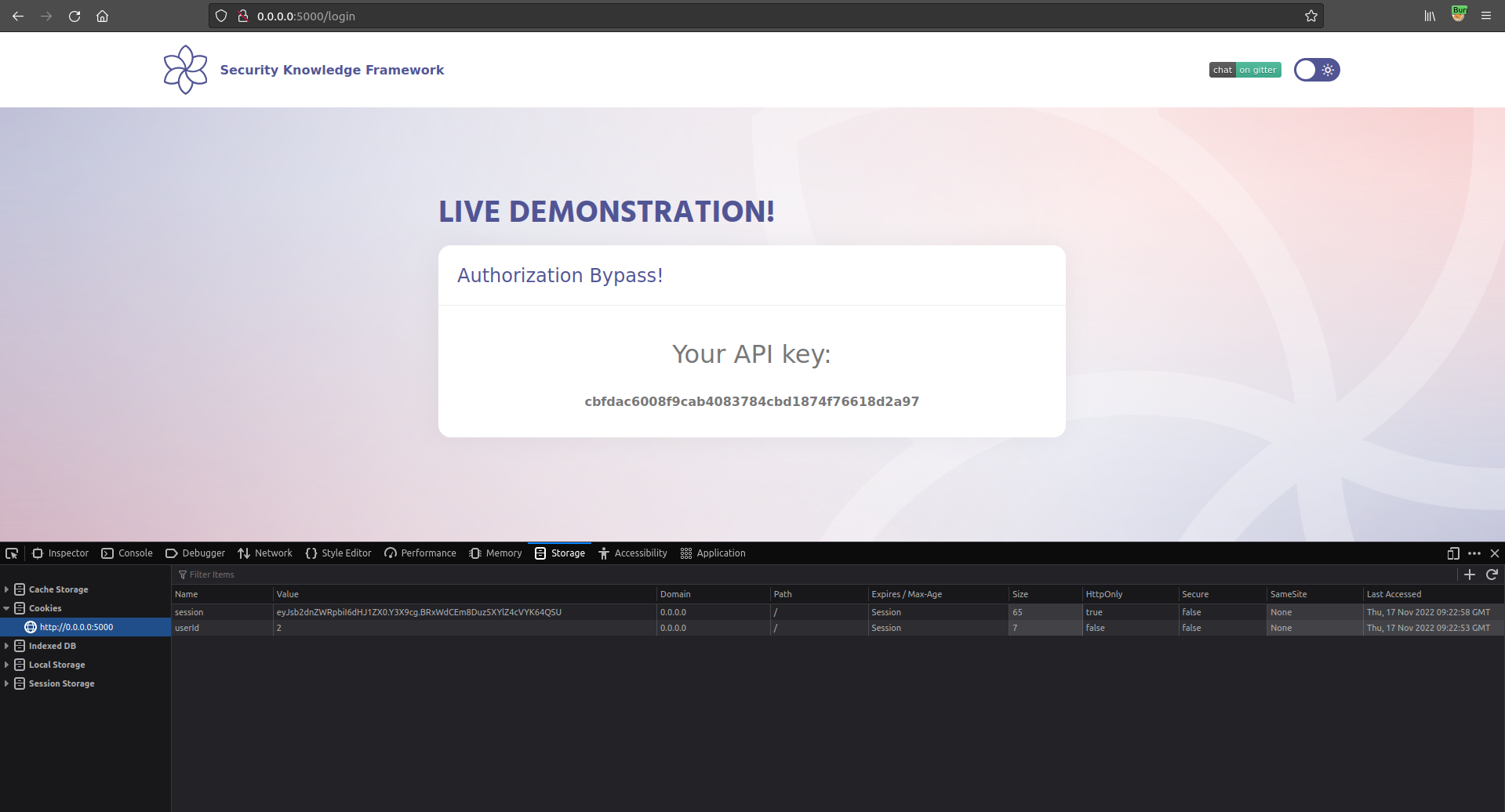Select the Indexed DB label
1505x812 pixels.
pos(52,646)
